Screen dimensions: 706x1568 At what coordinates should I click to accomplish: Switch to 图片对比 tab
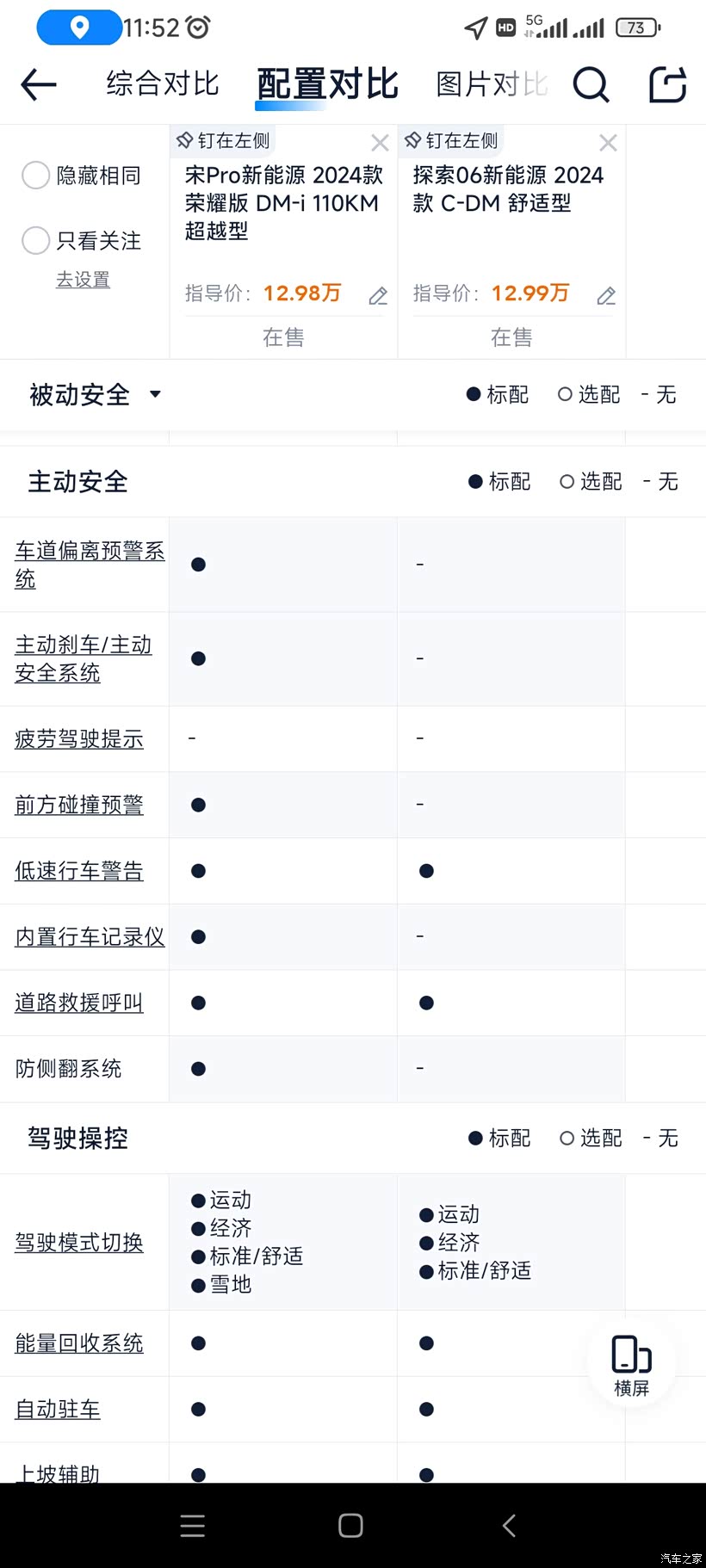click(x=491, y=84)
